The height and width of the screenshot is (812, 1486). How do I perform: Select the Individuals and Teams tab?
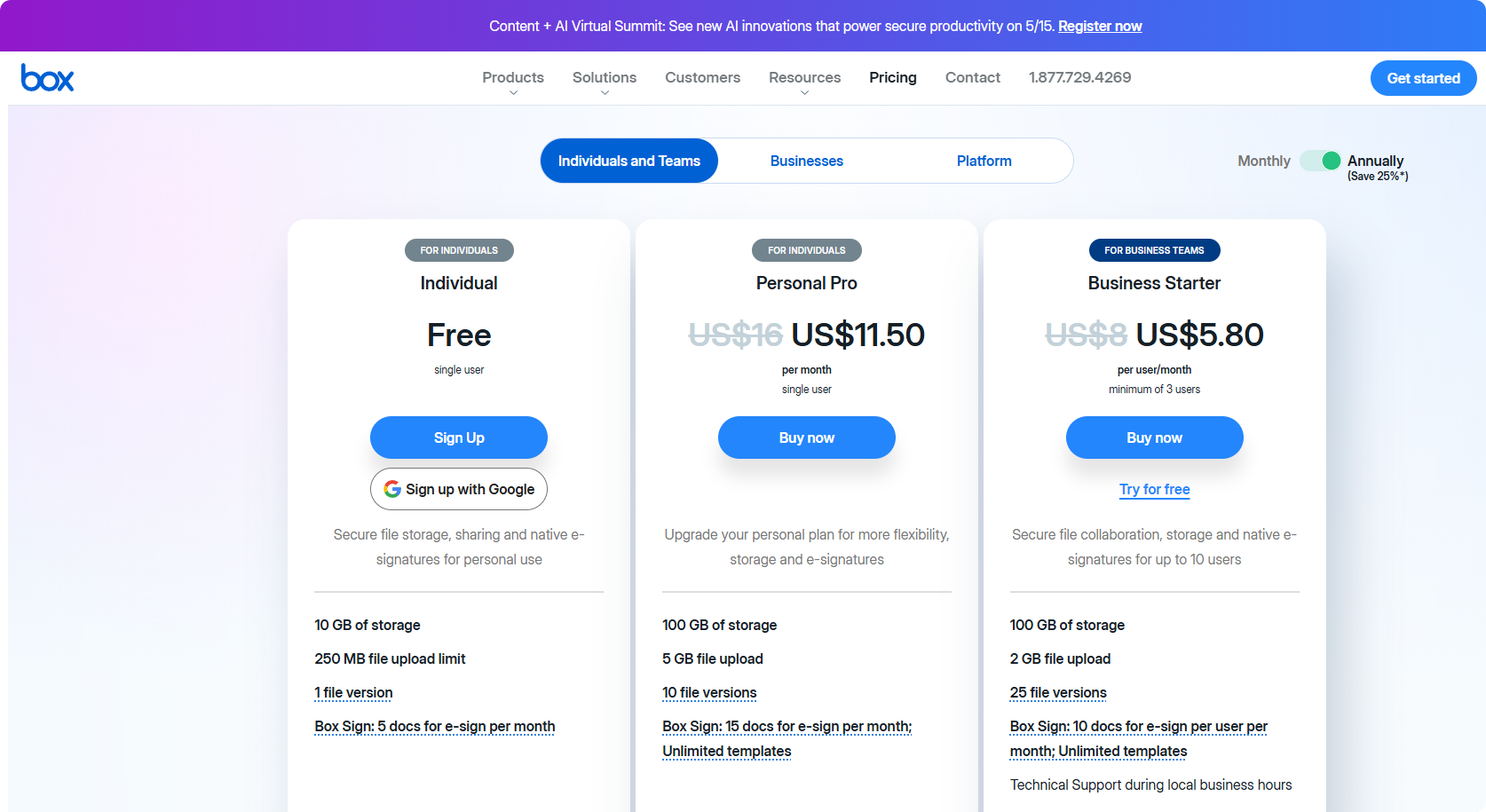[629, 161]
